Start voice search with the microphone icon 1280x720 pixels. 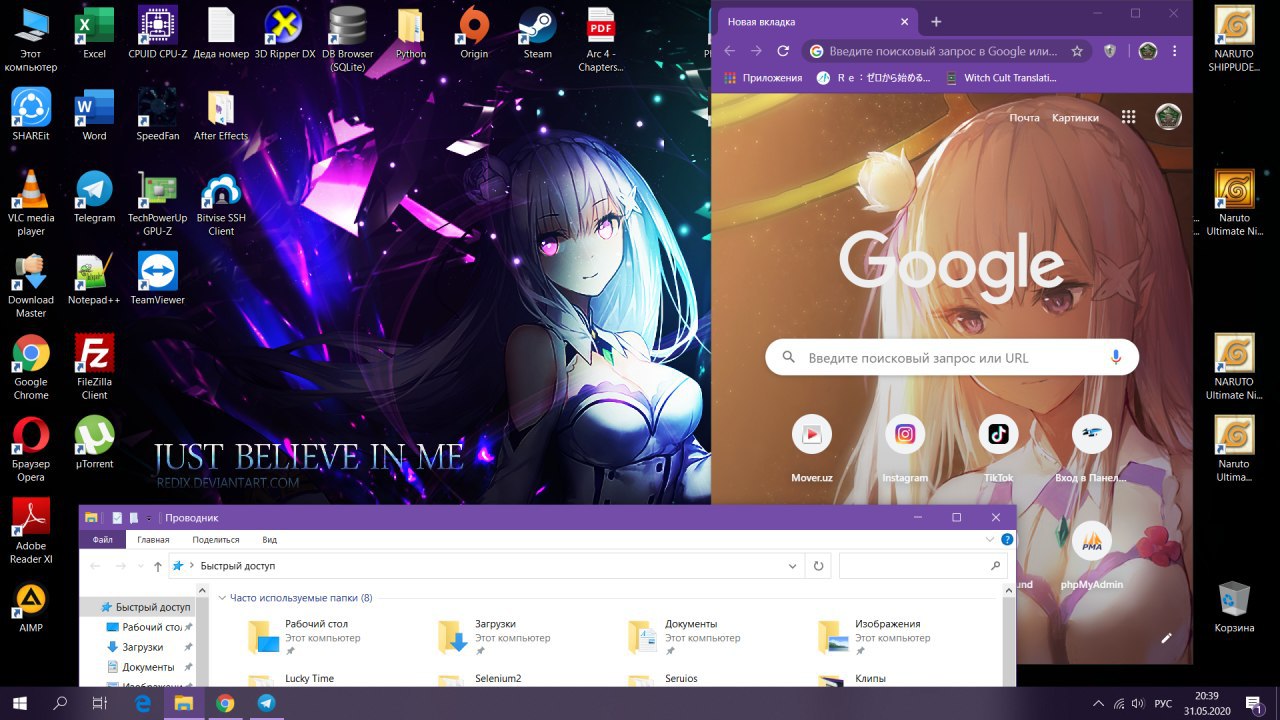click(x=1116, y=357)
